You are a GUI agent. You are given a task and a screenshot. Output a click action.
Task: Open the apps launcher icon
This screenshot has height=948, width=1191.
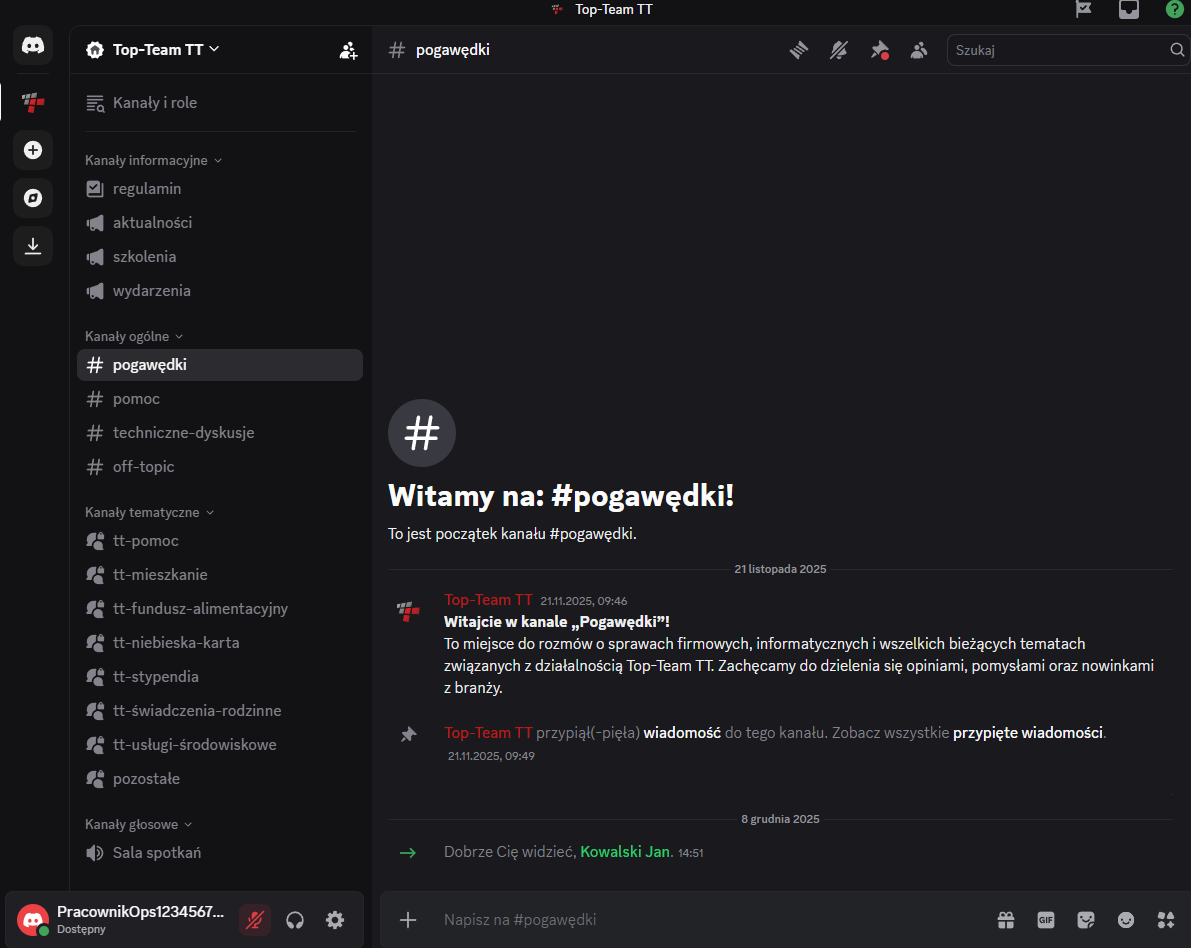pyautogui.click(x=1166, y=920)
